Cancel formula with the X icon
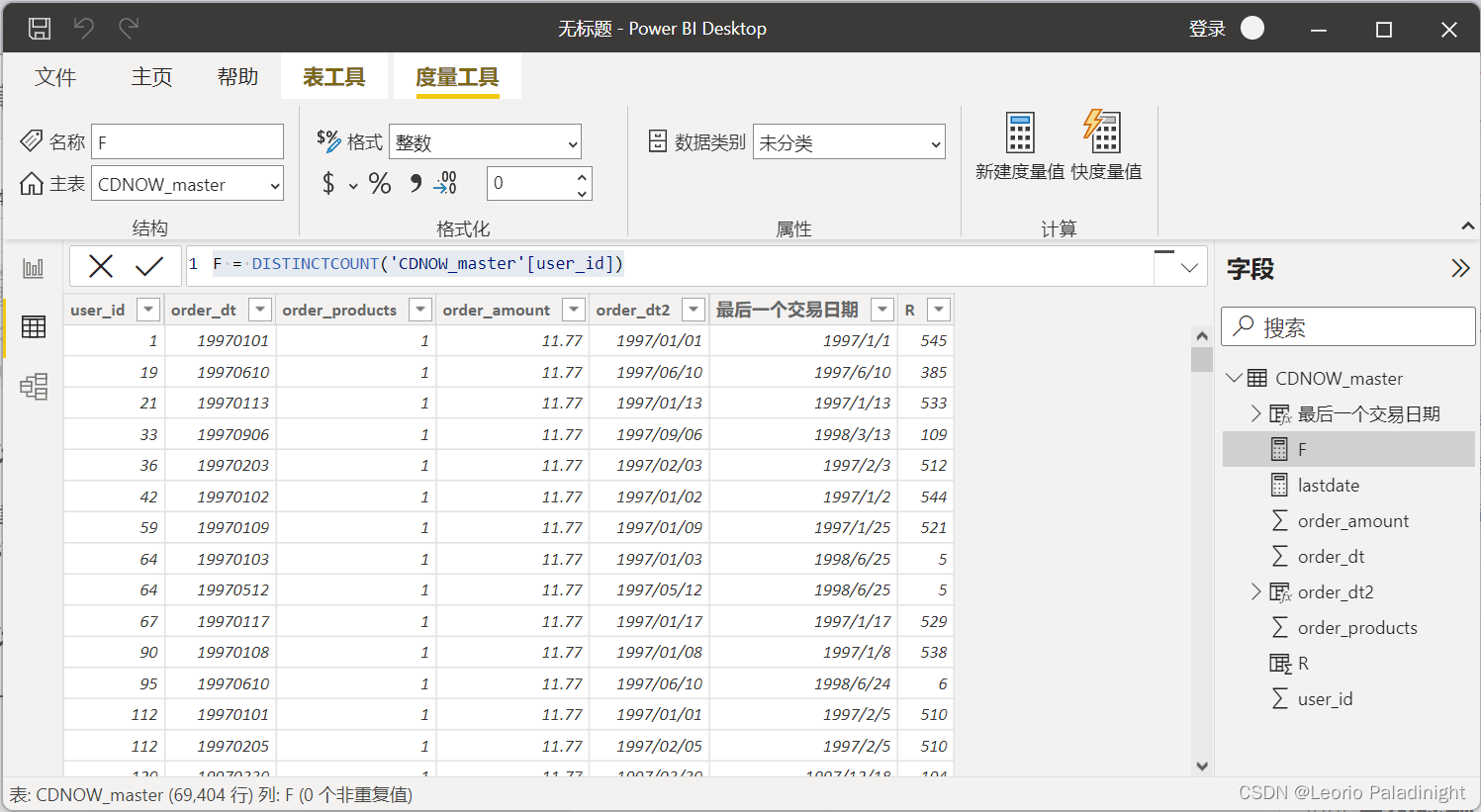Image resolution: width=1481 pixels, height=812 pixels. [x=101, y=266]
